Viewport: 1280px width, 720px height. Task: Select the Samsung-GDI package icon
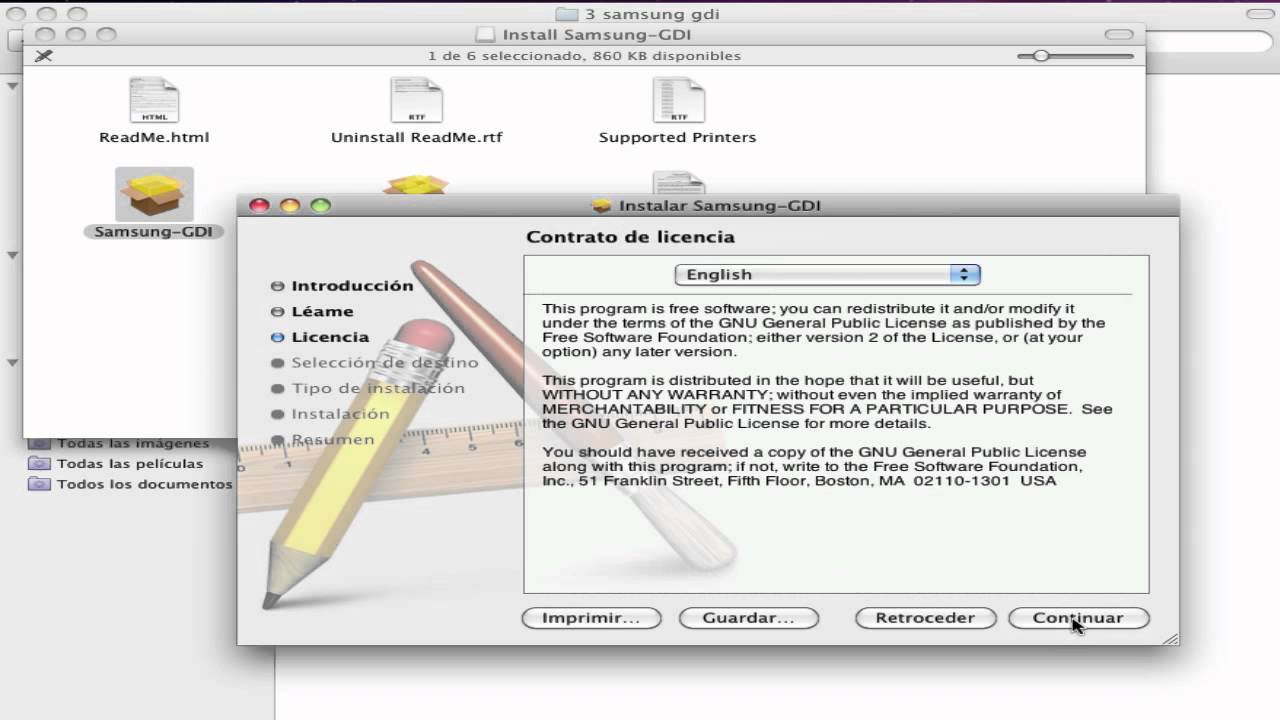(154, 194)
